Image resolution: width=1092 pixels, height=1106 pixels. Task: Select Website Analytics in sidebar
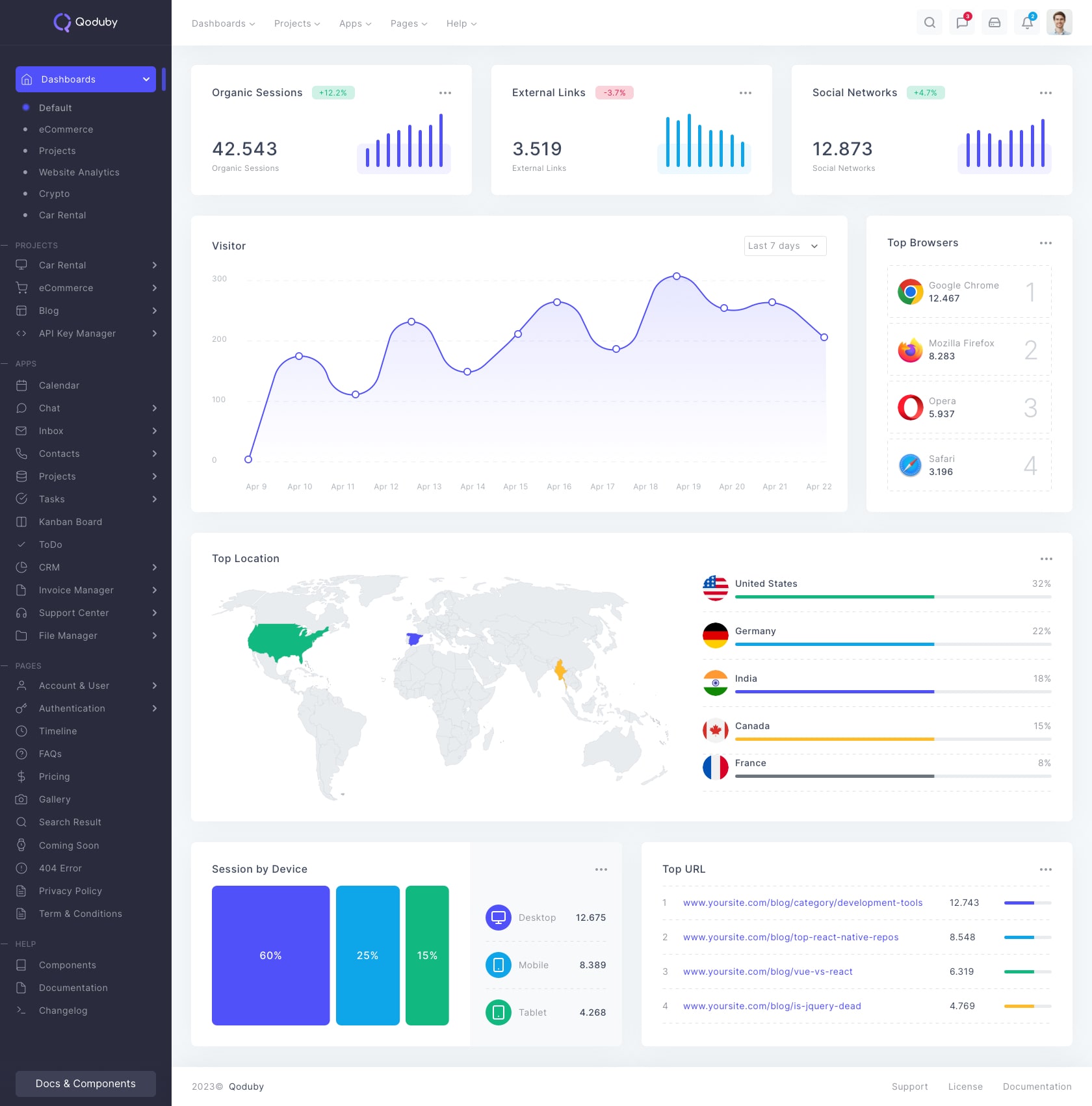tap(79, 172)
